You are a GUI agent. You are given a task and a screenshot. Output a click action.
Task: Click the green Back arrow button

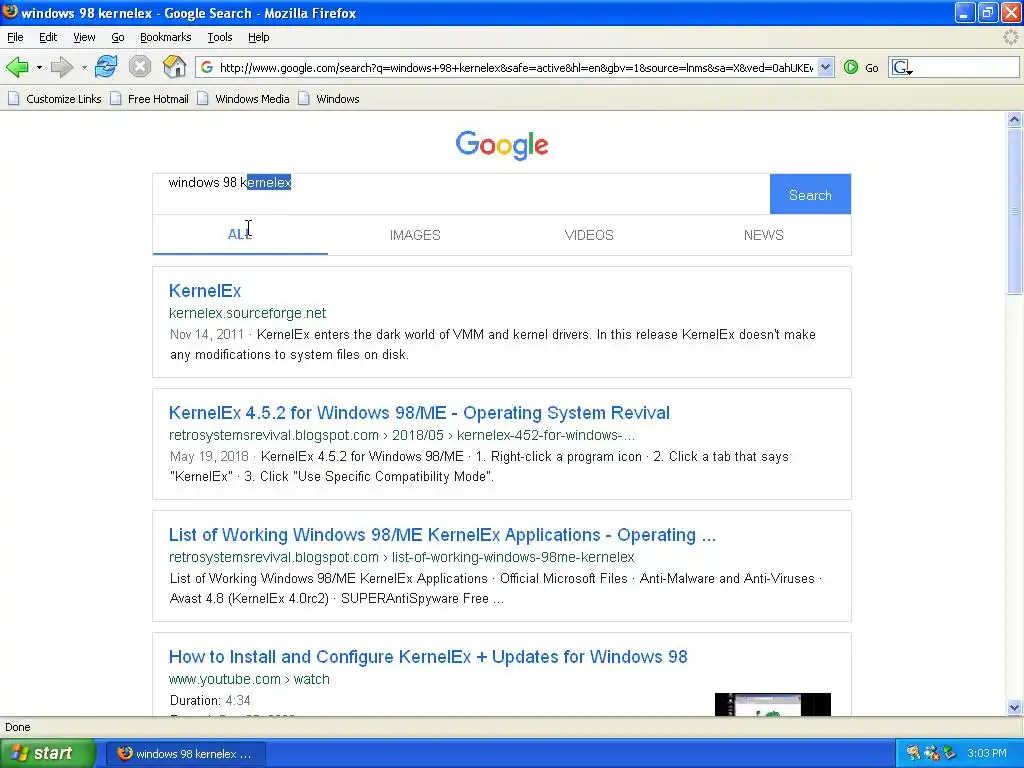17,67
